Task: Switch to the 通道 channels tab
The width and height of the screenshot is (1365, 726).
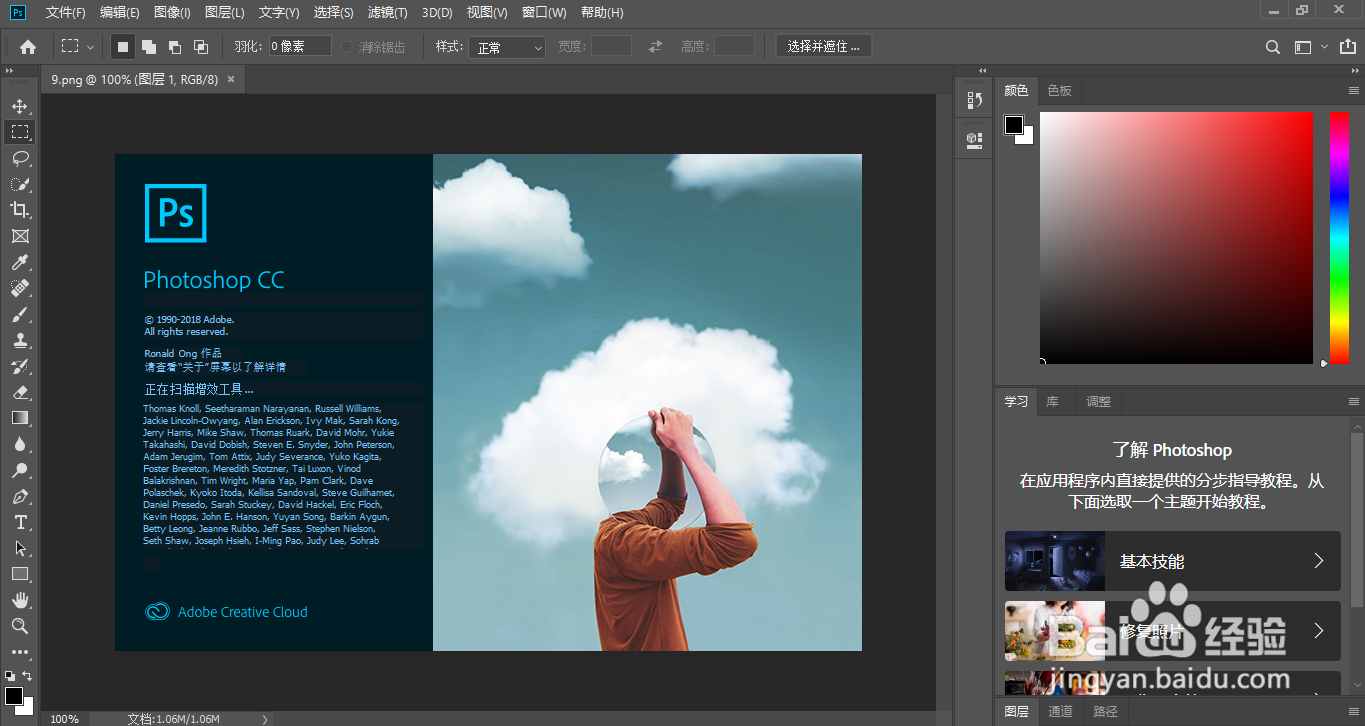Action: pyautogui.click(x=1060, y=711)
